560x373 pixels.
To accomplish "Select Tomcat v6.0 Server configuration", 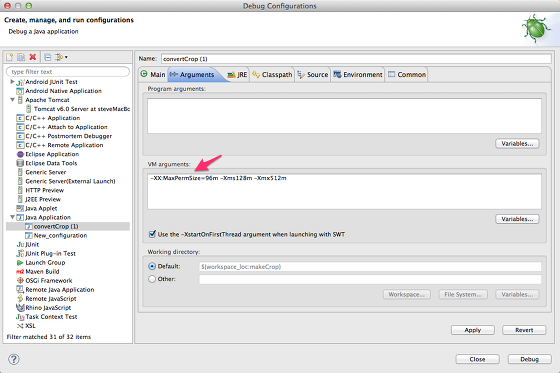I will click(x=82, y=109).
